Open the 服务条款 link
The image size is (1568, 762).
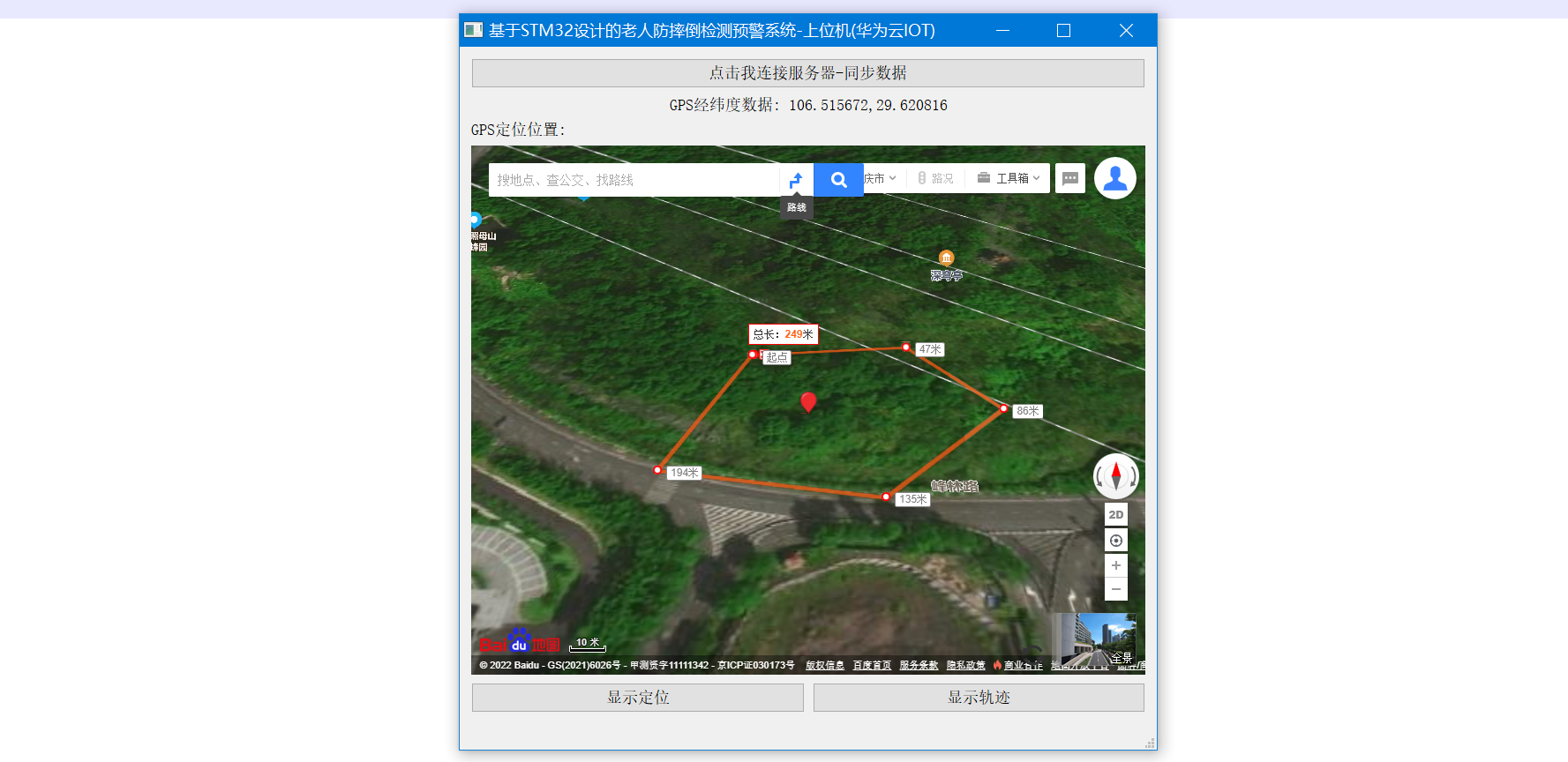point(919,665)
